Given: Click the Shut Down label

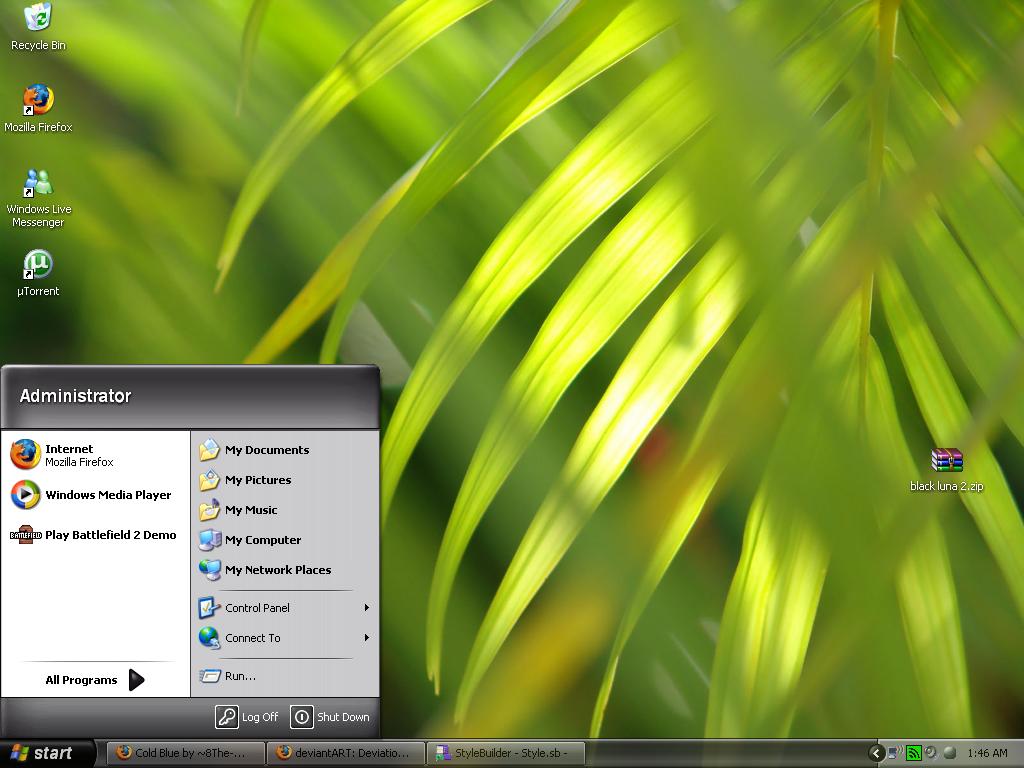Looking at the screenshot, I should (x=344, y=717).
